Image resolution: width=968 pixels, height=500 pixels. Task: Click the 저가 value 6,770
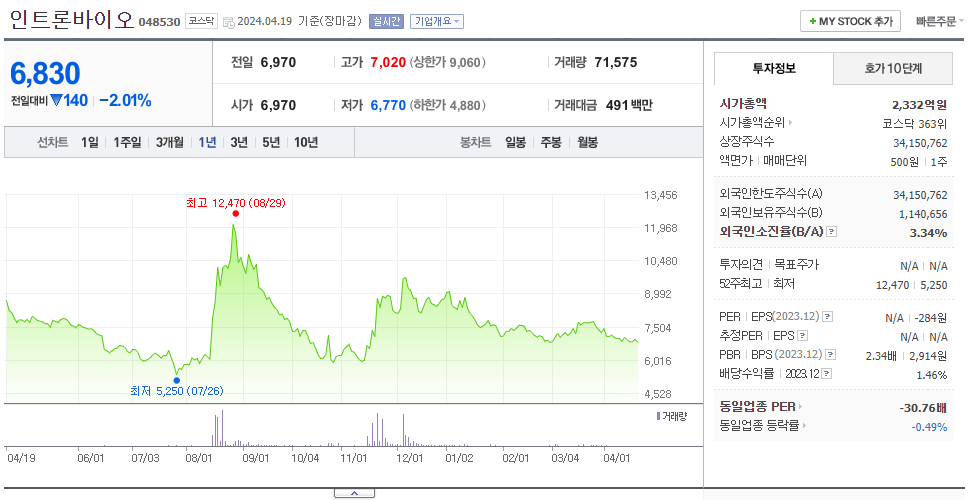(x=388, y=106)
